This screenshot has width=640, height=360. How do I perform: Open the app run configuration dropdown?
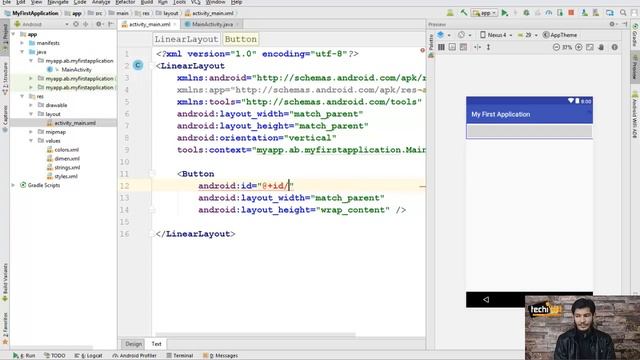[x=484, y=13]
